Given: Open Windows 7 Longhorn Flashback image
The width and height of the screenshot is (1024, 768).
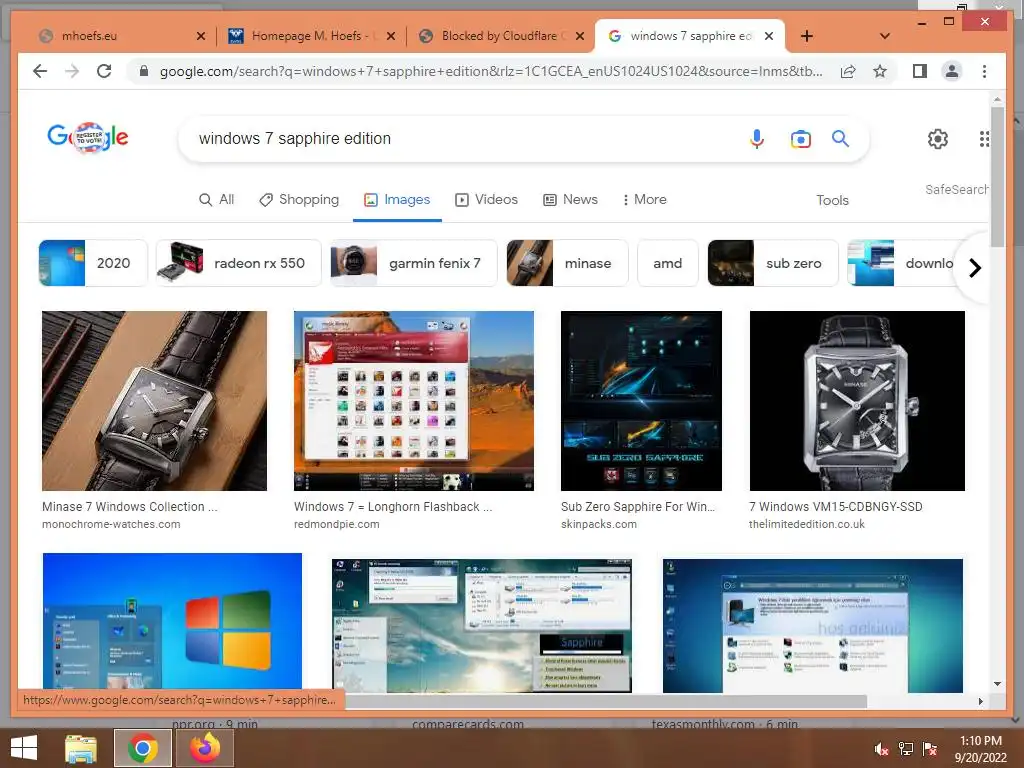Looking at the screenshot, I should [413, 400].
